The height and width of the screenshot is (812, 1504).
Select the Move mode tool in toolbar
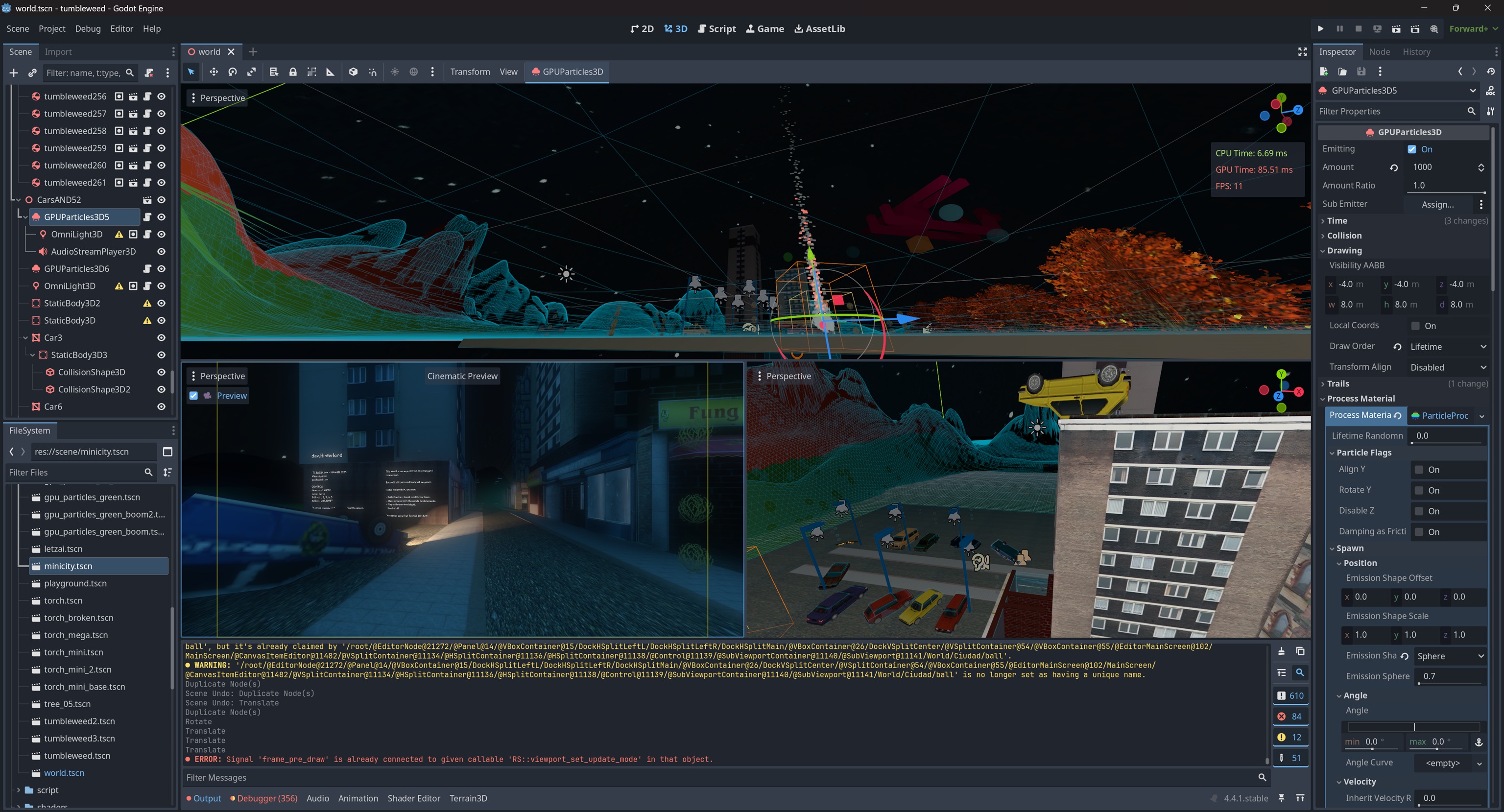(x=214, y=72)
